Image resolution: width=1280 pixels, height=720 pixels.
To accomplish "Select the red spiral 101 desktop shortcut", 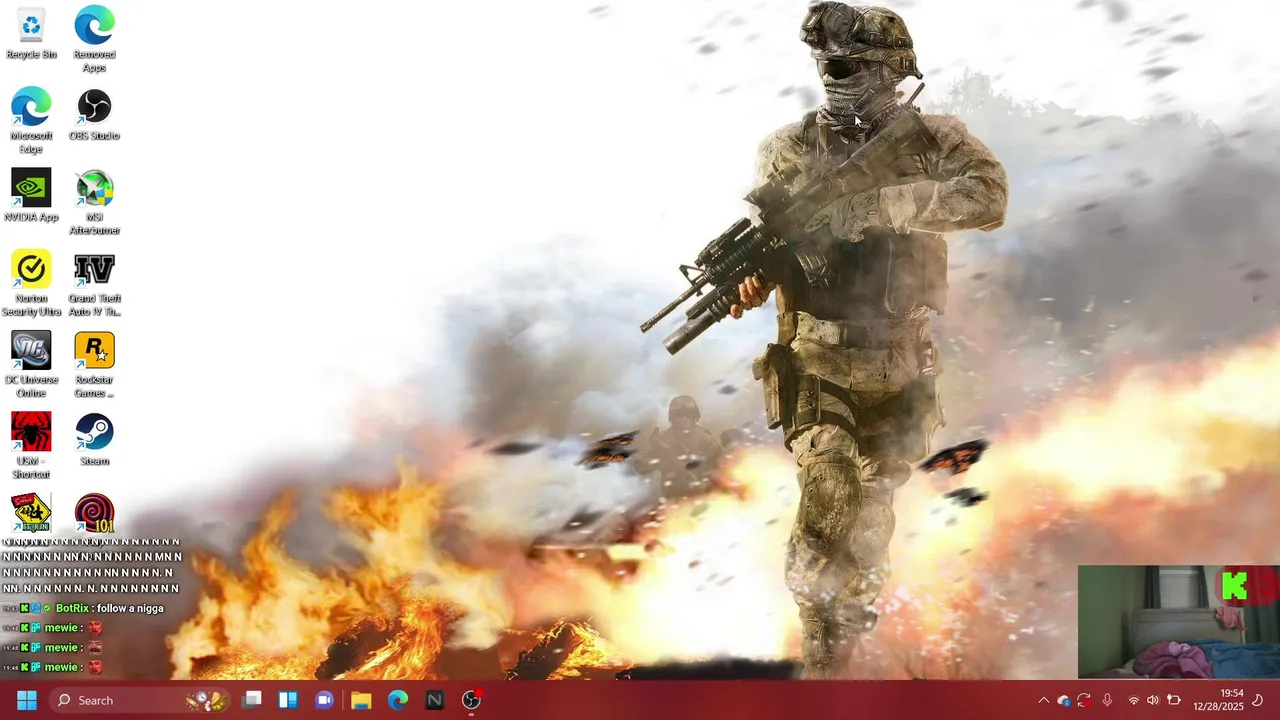I will 94,513.
